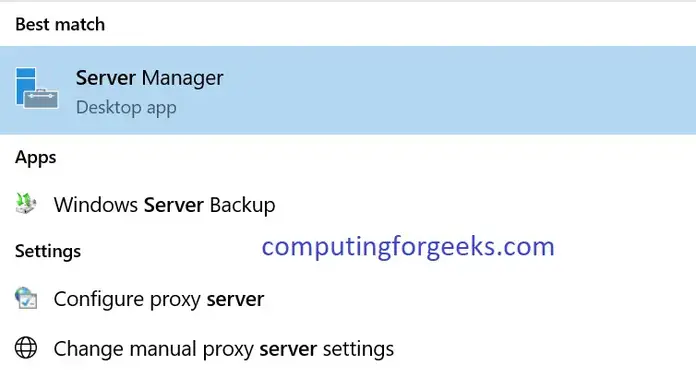Open the Server Manager app icon
The width and height of the screenshot is (696, 377).
click(x=36, y=88)
